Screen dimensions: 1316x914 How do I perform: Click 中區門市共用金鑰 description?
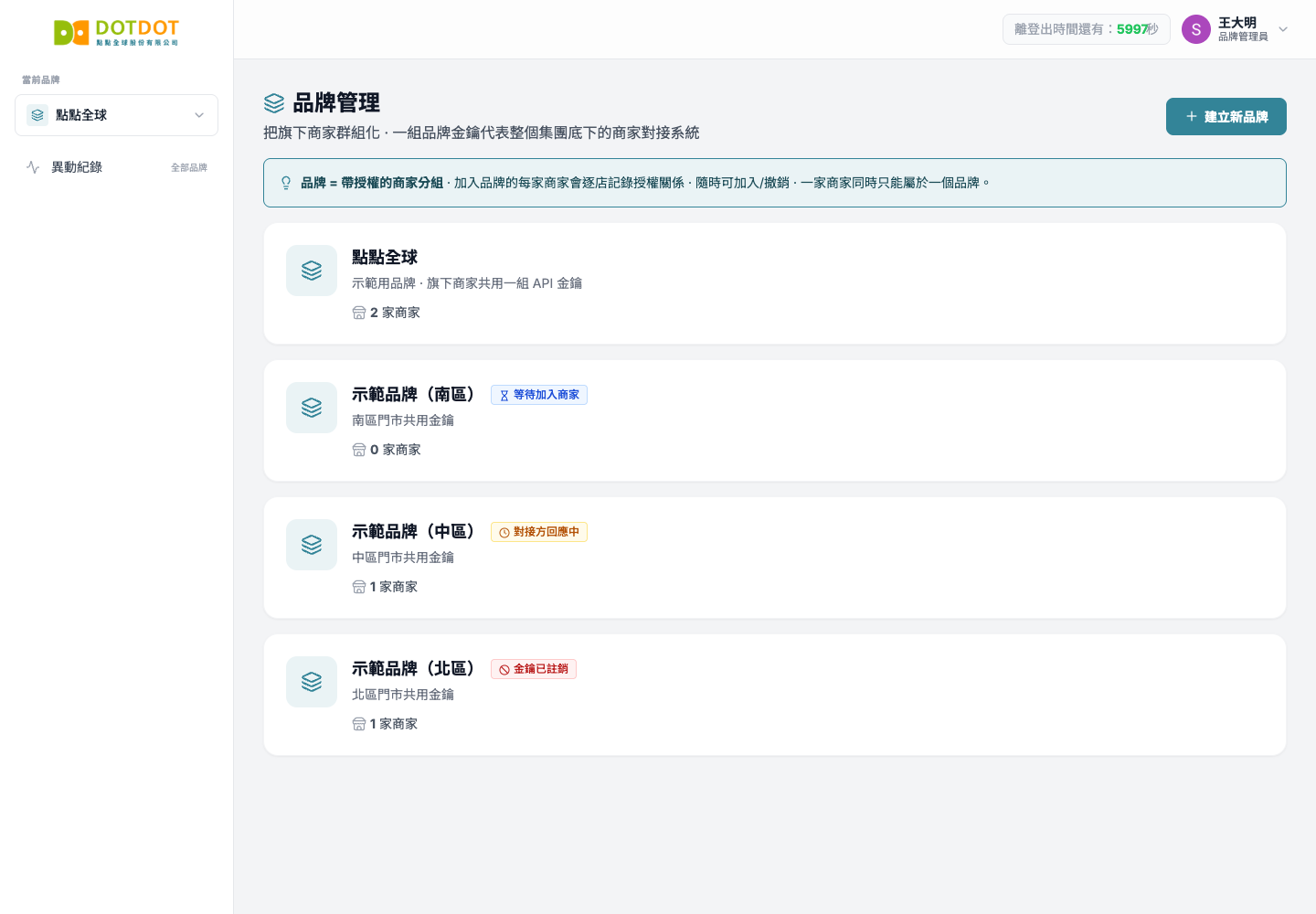(403, 558)
